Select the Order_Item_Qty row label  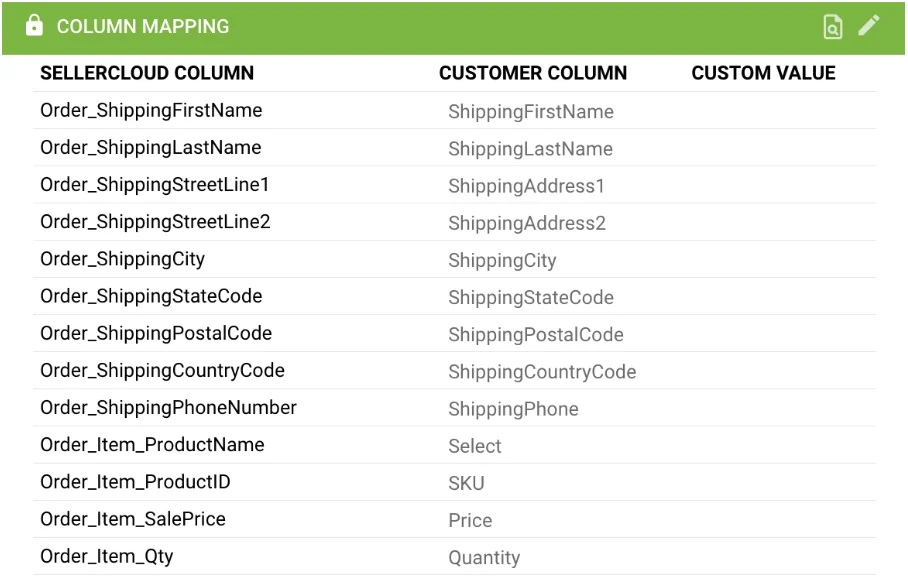tap(107, 556)
